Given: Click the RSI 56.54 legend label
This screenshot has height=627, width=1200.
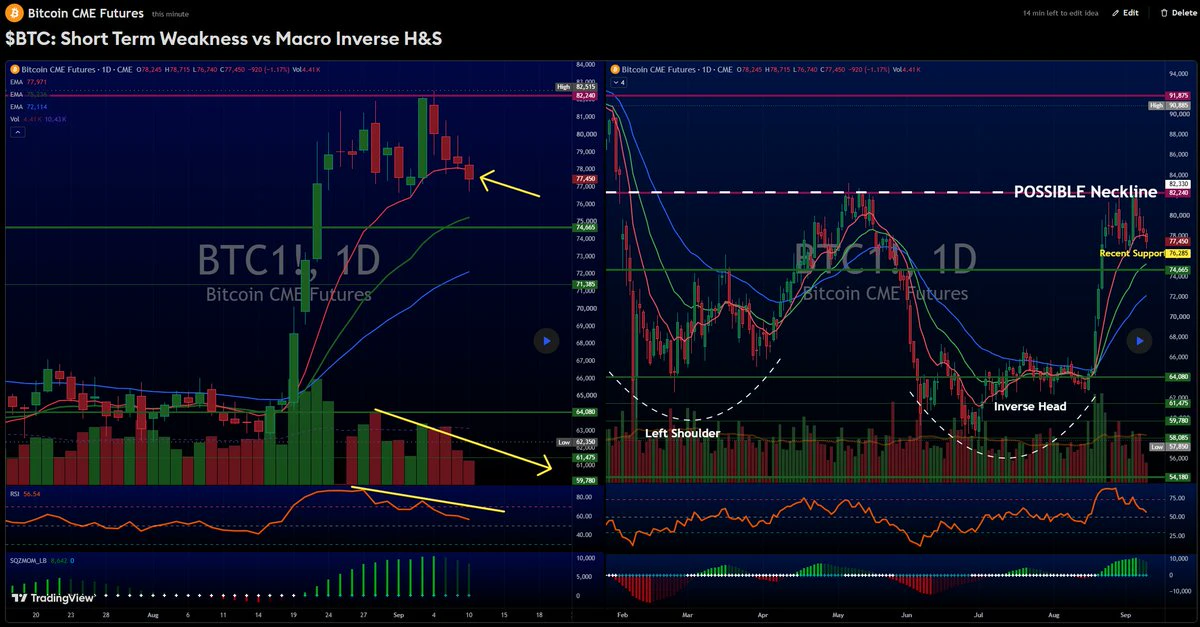Looking at the screenshot, I should pyautogui.click(x=25, y=493).
